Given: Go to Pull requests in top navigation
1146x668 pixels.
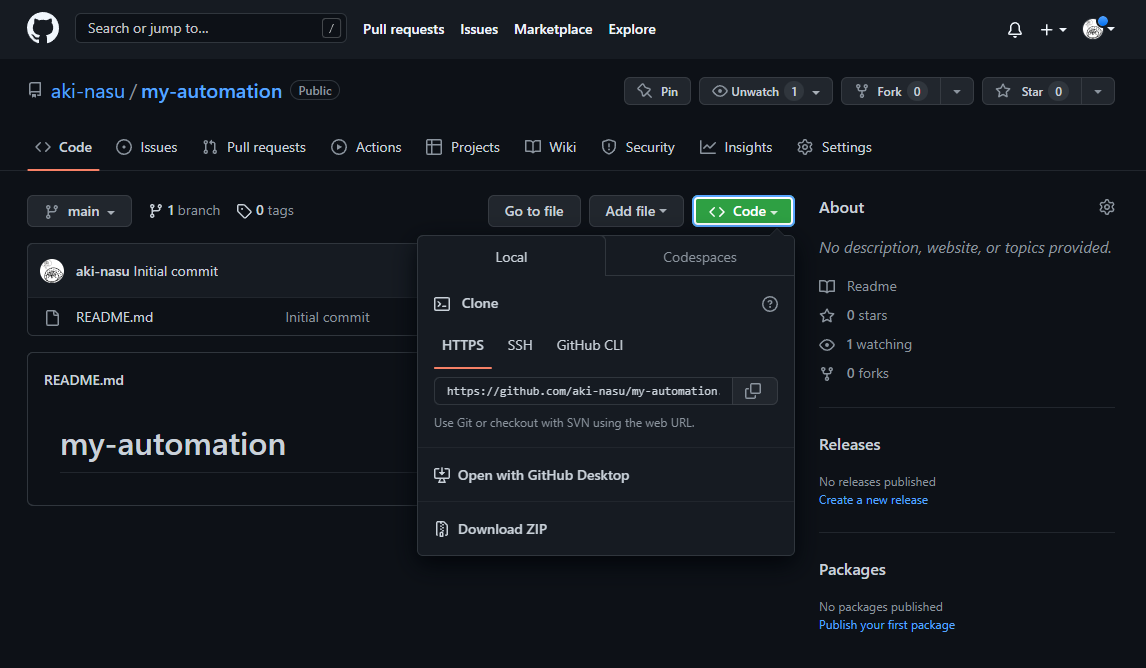Looking at the screenshot, I should coord(403,29).
